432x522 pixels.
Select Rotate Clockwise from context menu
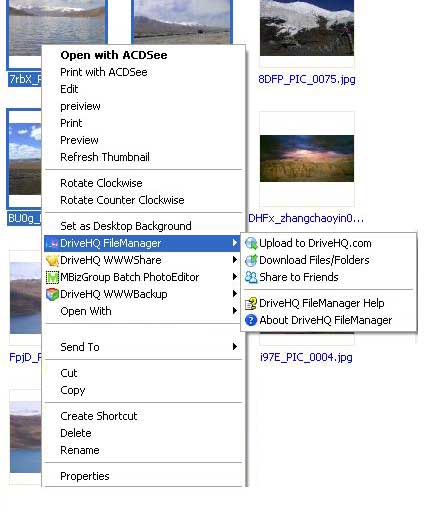tap(101, 183)
